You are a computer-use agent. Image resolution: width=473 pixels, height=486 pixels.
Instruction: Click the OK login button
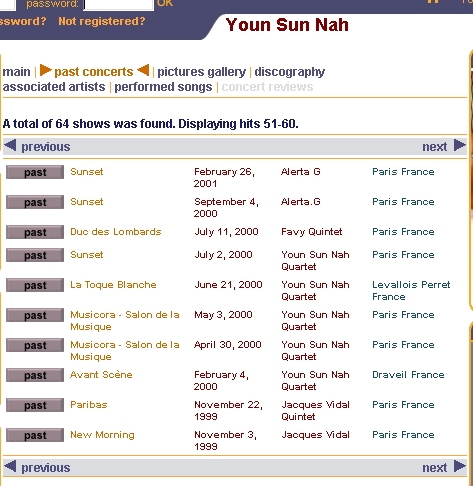coord(165,4)
